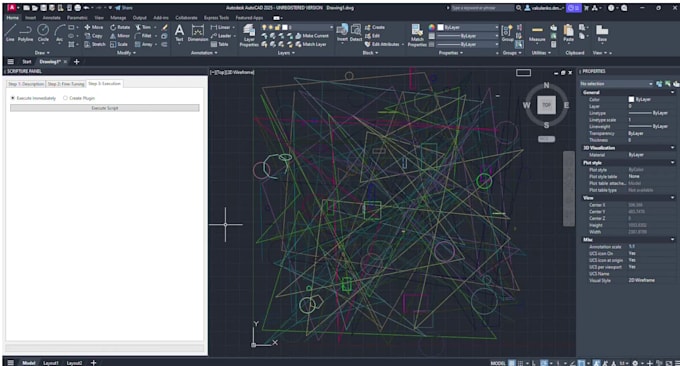Toggle MODEL space button in status bar
680x366 pixels.
pyautogui.click(x=498, y=363)
